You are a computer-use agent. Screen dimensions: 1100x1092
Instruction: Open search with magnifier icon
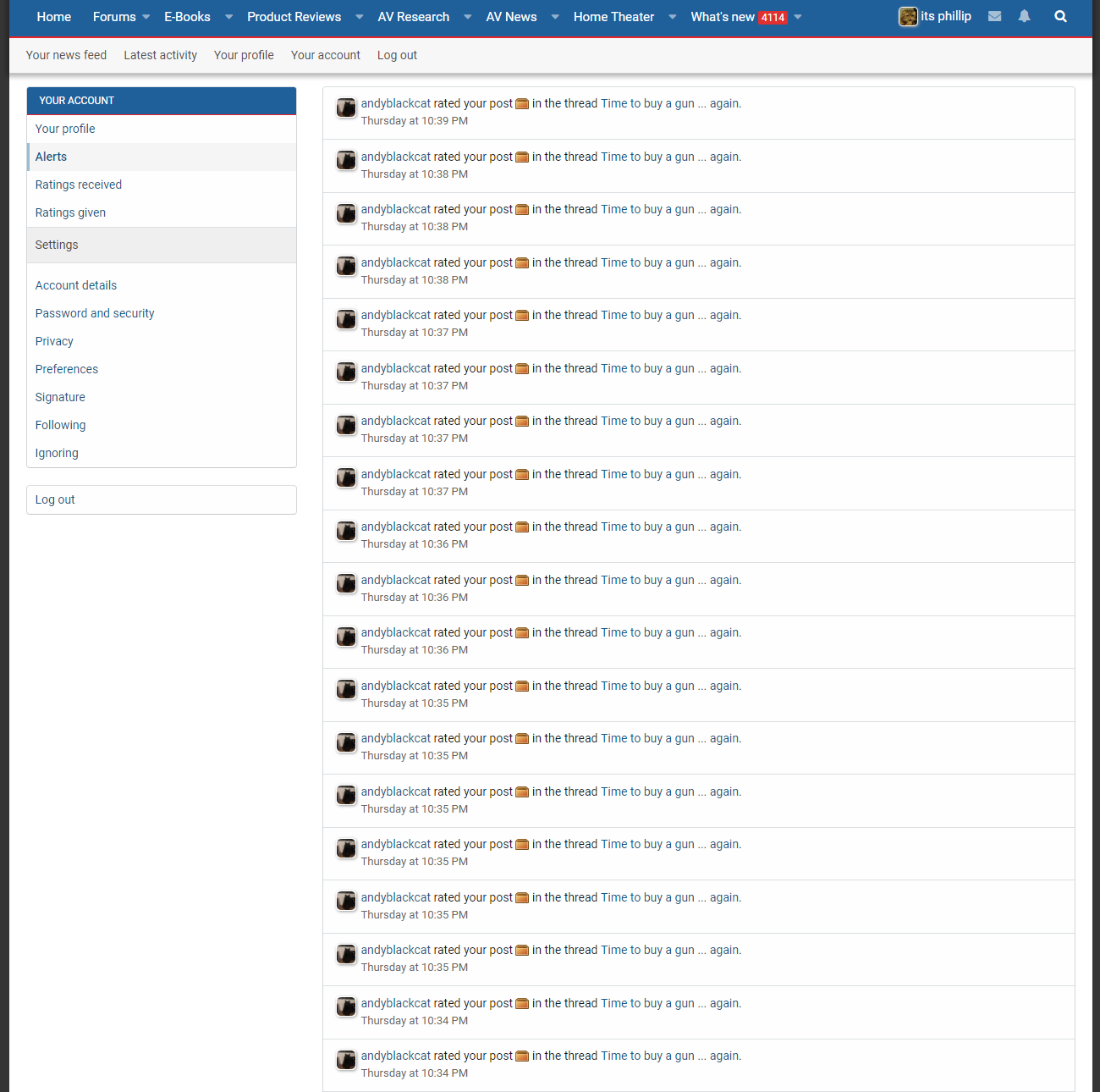coord(1060,16)
